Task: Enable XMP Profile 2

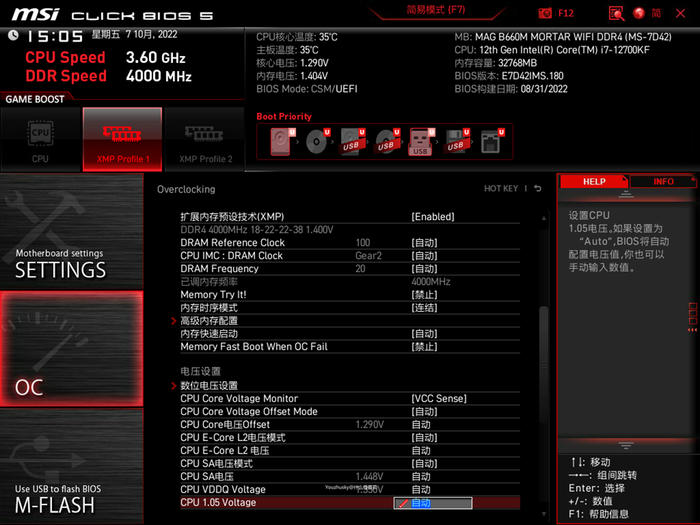Action: point(205,139)
